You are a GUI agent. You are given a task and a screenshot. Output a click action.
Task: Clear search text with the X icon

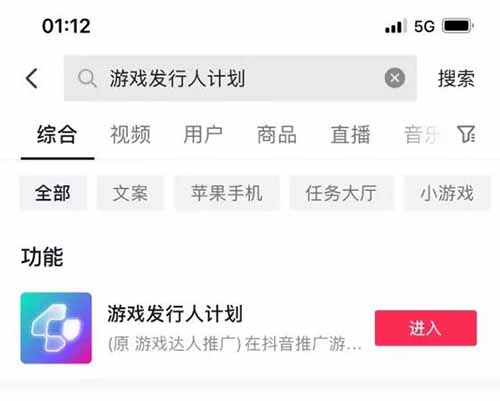(x=395, y=78)
